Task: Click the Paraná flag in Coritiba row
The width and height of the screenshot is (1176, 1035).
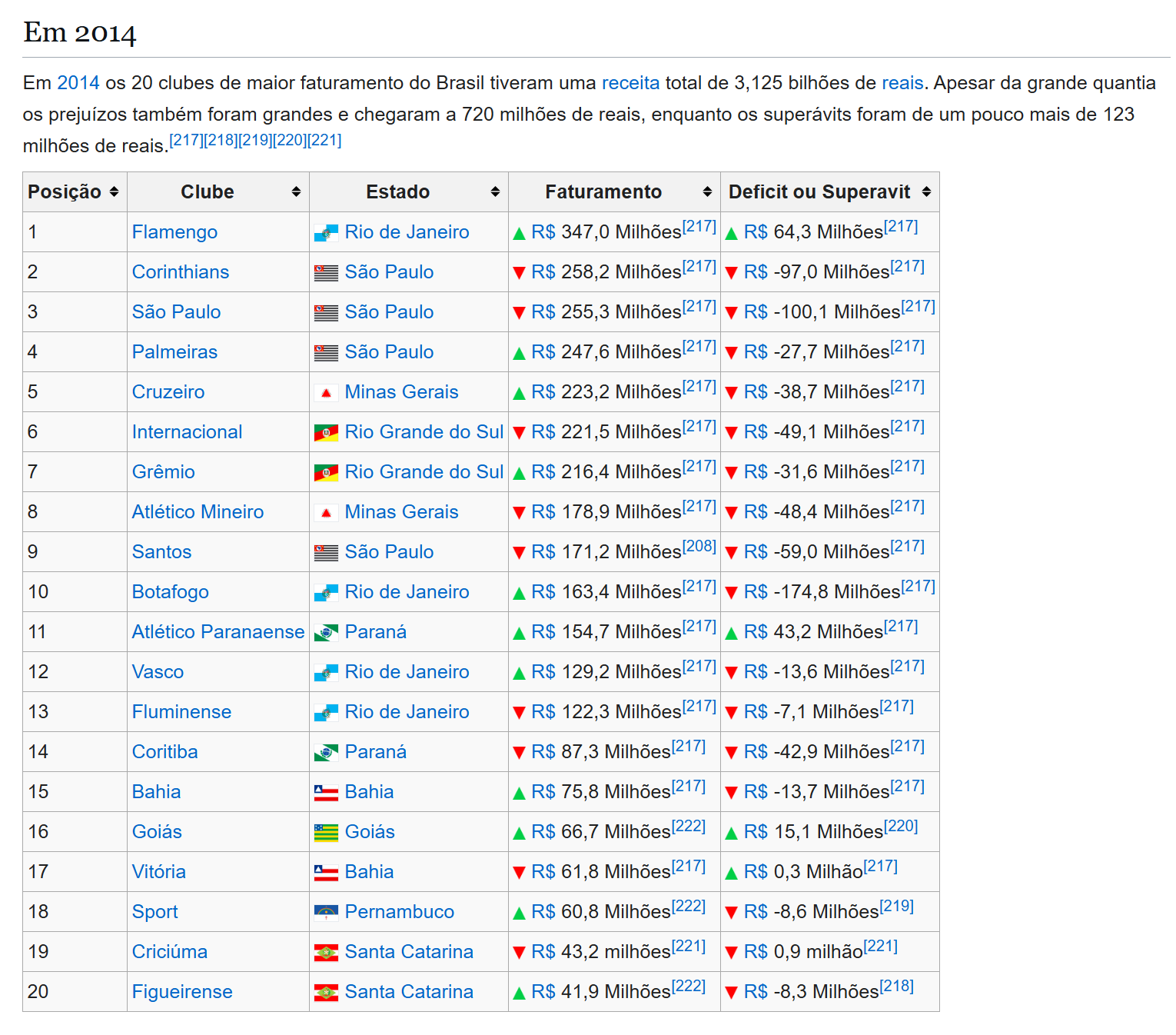Action: (x=326, y=753)
